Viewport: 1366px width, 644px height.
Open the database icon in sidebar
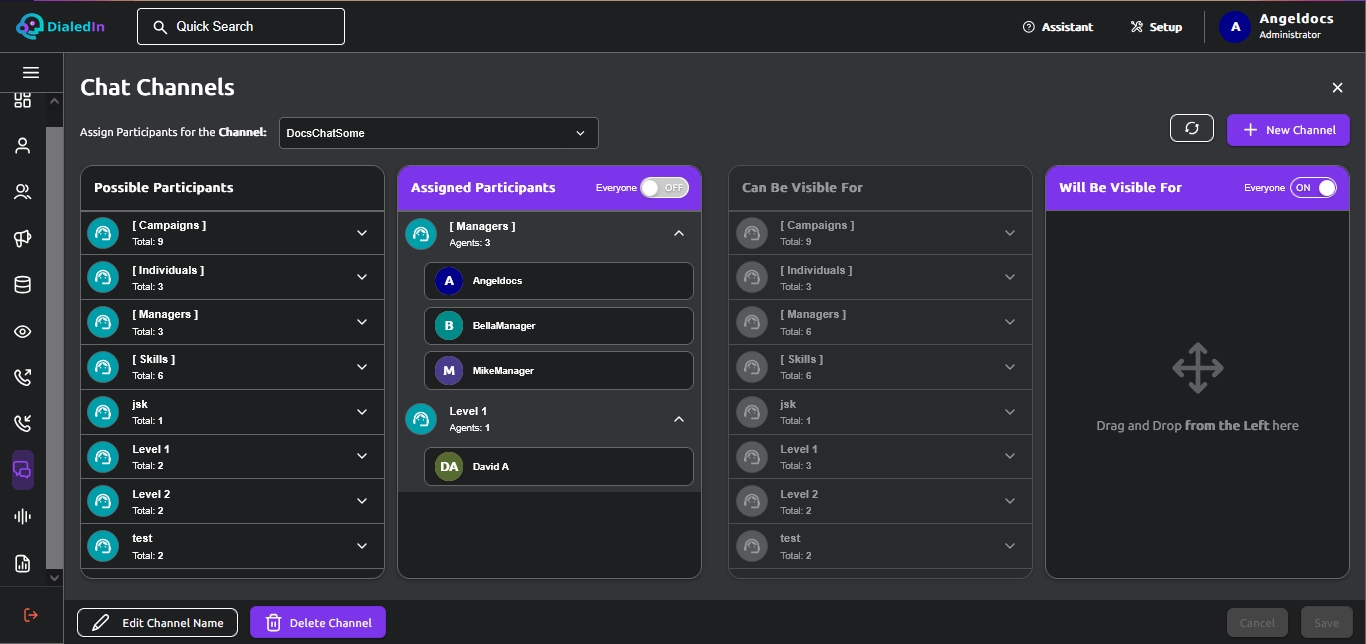[x=22, y=285]
